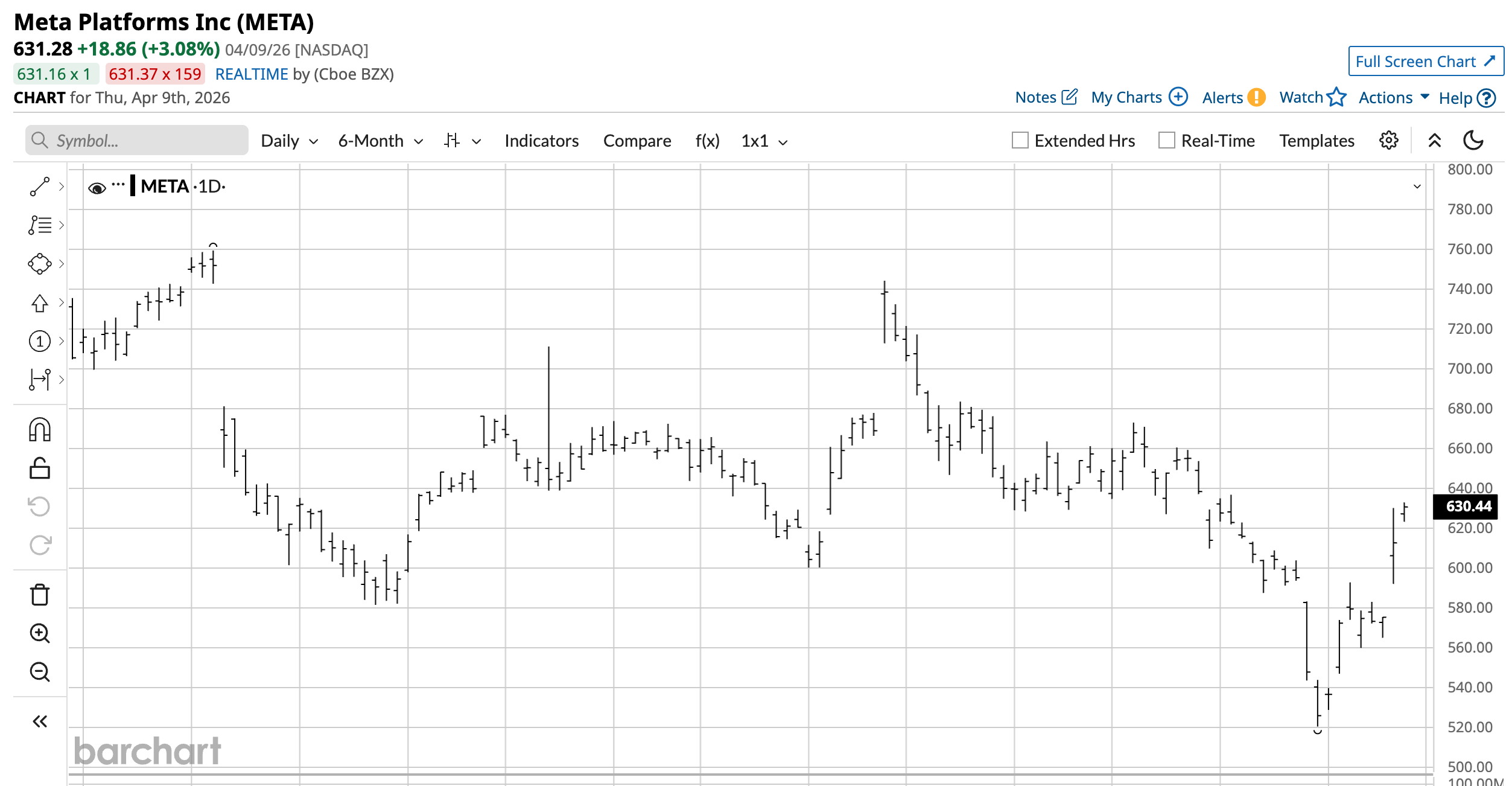Image resolution: width=1512 pixels, height=786 pixels.
Task: Click the Full Screen Chart button
Action: coord(1425,62)
